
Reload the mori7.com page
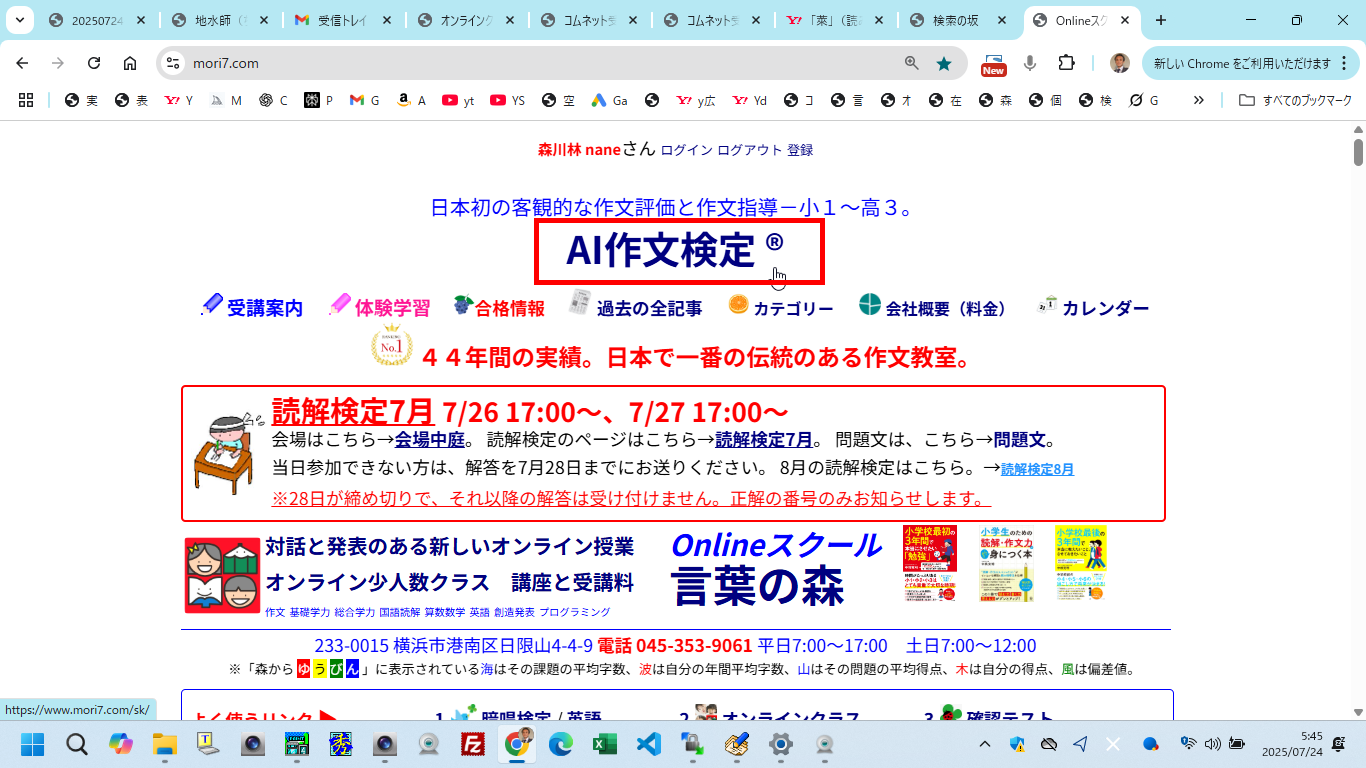pos(94,63)
